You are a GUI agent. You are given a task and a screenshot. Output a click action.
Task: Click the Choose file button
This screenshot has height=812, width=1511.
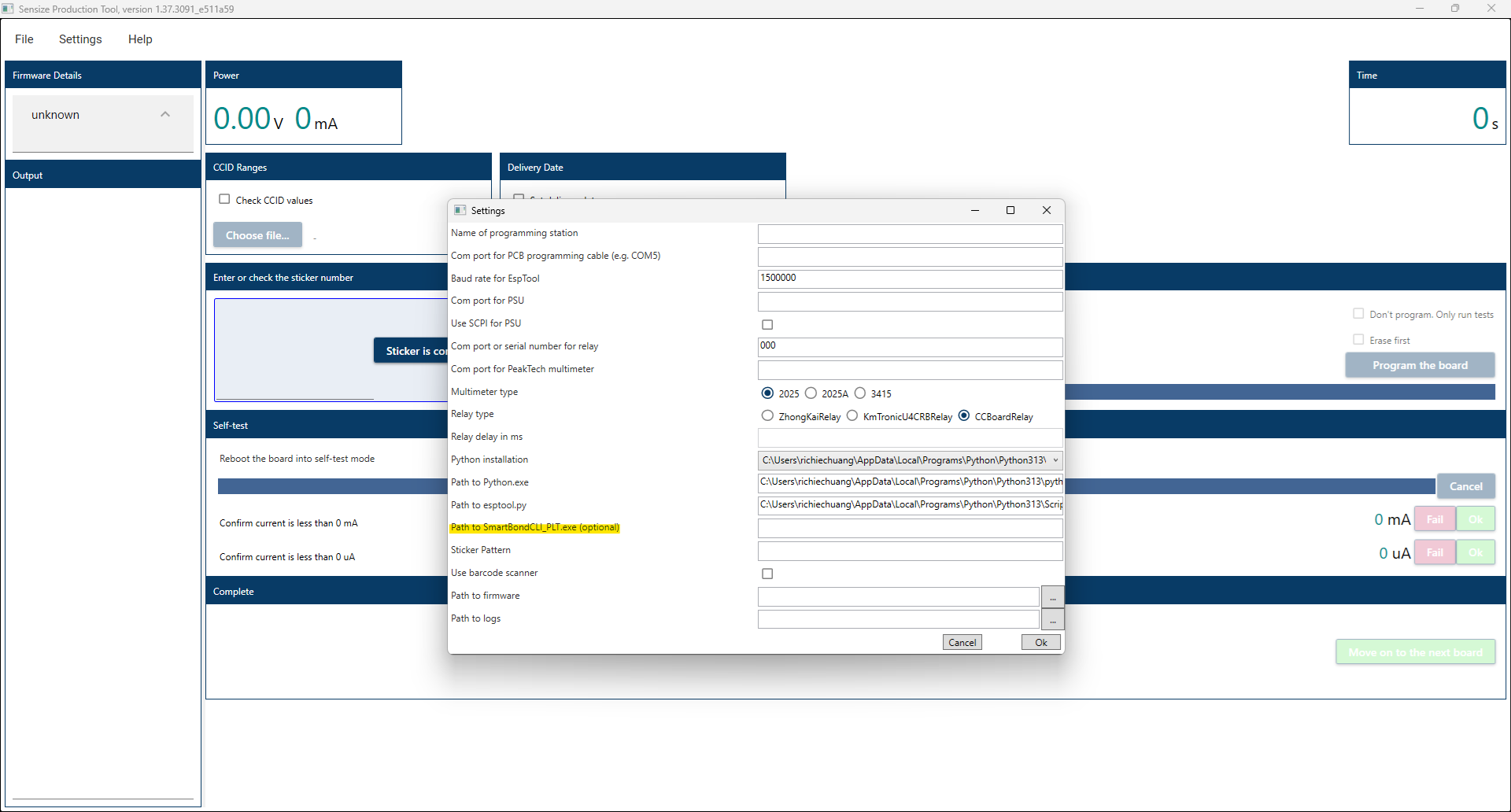tap(257, 234)
